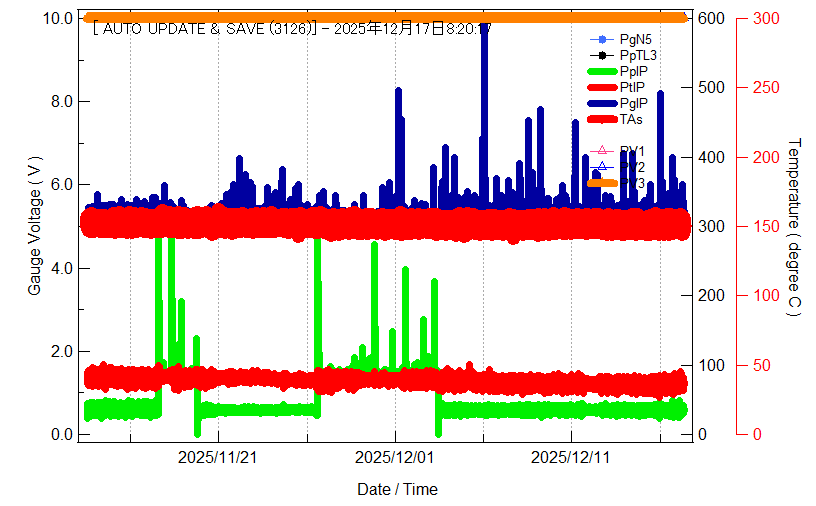Click the Date / Time axis label
Viewport: 816px width, 506px height.
pyautogui.click(x=397, y=489)
